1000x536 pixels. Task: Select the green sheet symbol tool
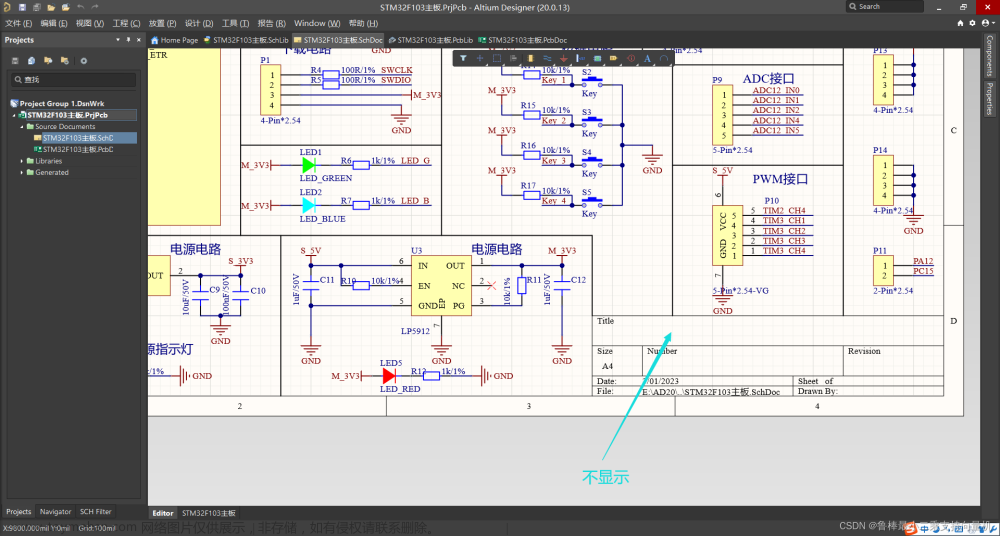point(597,58)
